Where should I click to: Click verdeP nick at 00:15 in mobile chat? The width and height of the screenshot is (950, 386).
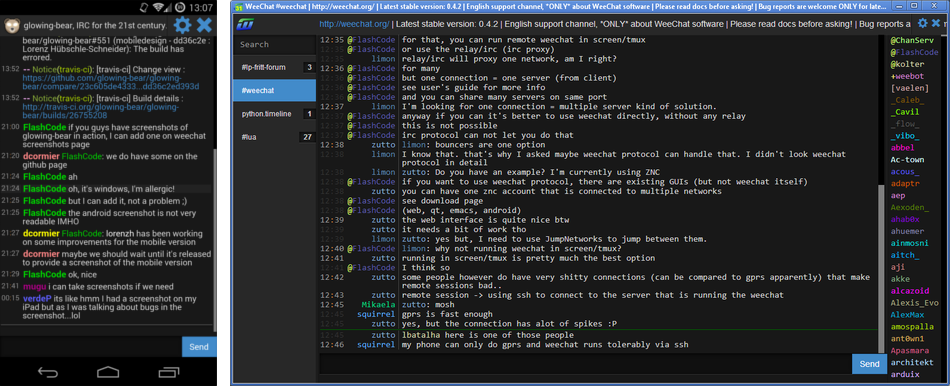pyautogui.click(x=37, y=299)
